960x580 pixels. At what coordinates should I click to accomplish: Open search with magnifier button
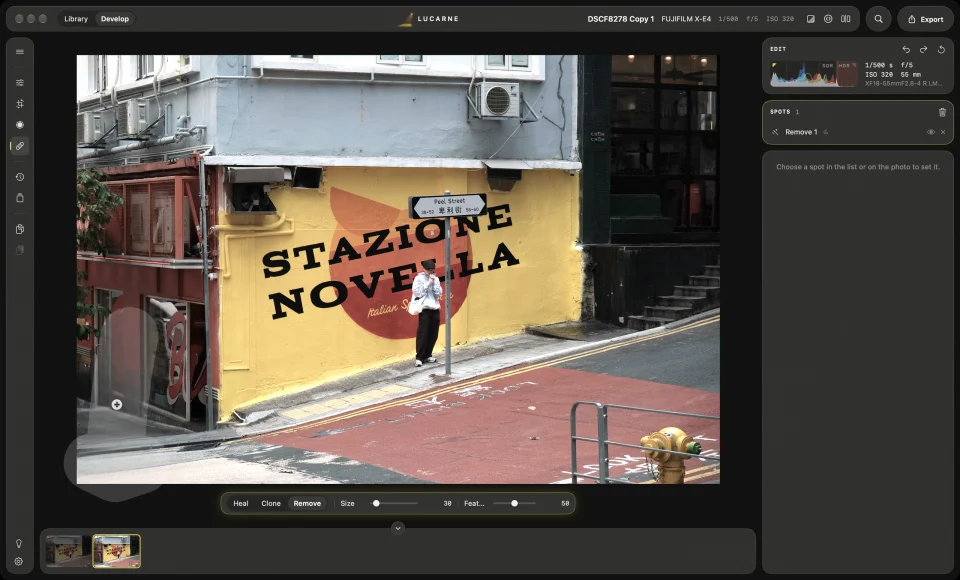coord(879,19)
